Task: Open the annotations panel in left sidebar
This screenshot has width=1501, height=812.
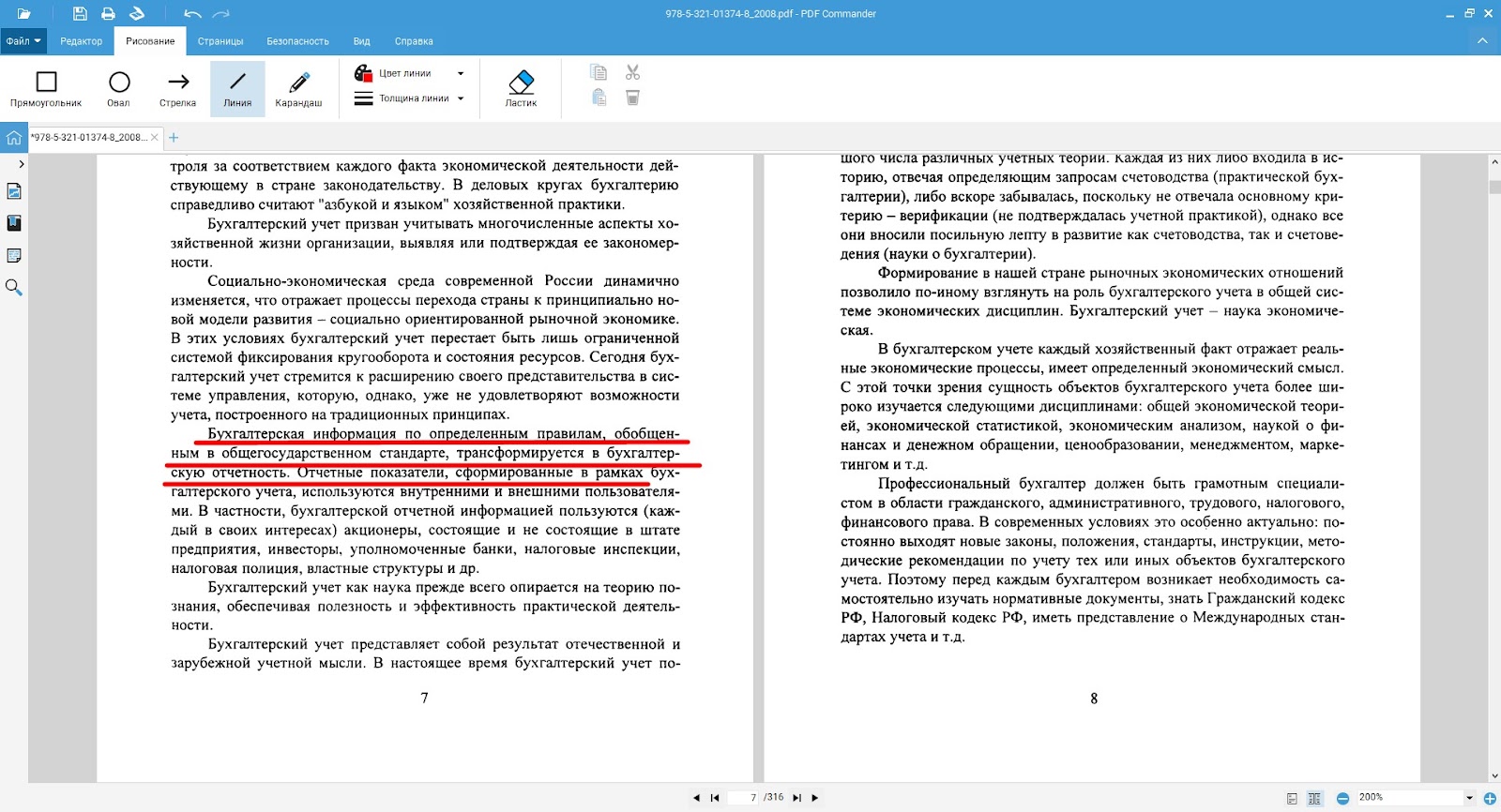Action: (14, 256)
